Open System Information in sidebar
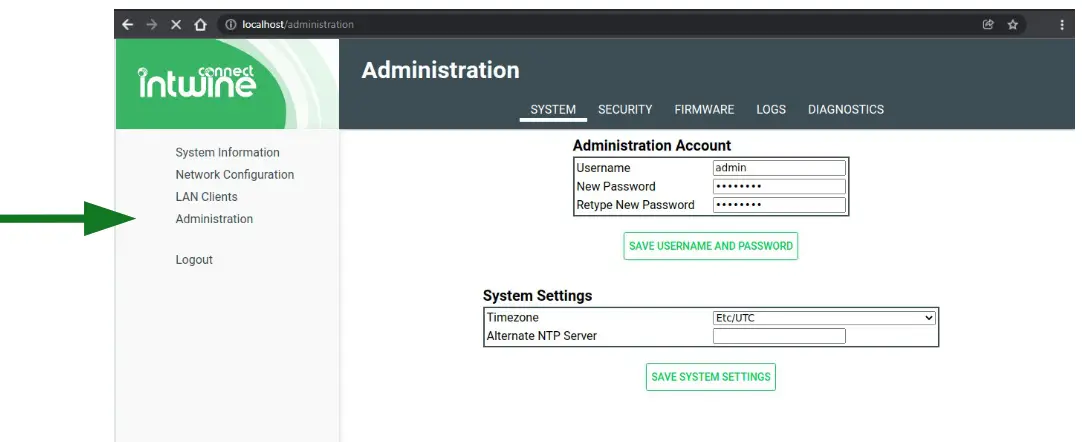 pyautogui.click(x=227, y=153)
